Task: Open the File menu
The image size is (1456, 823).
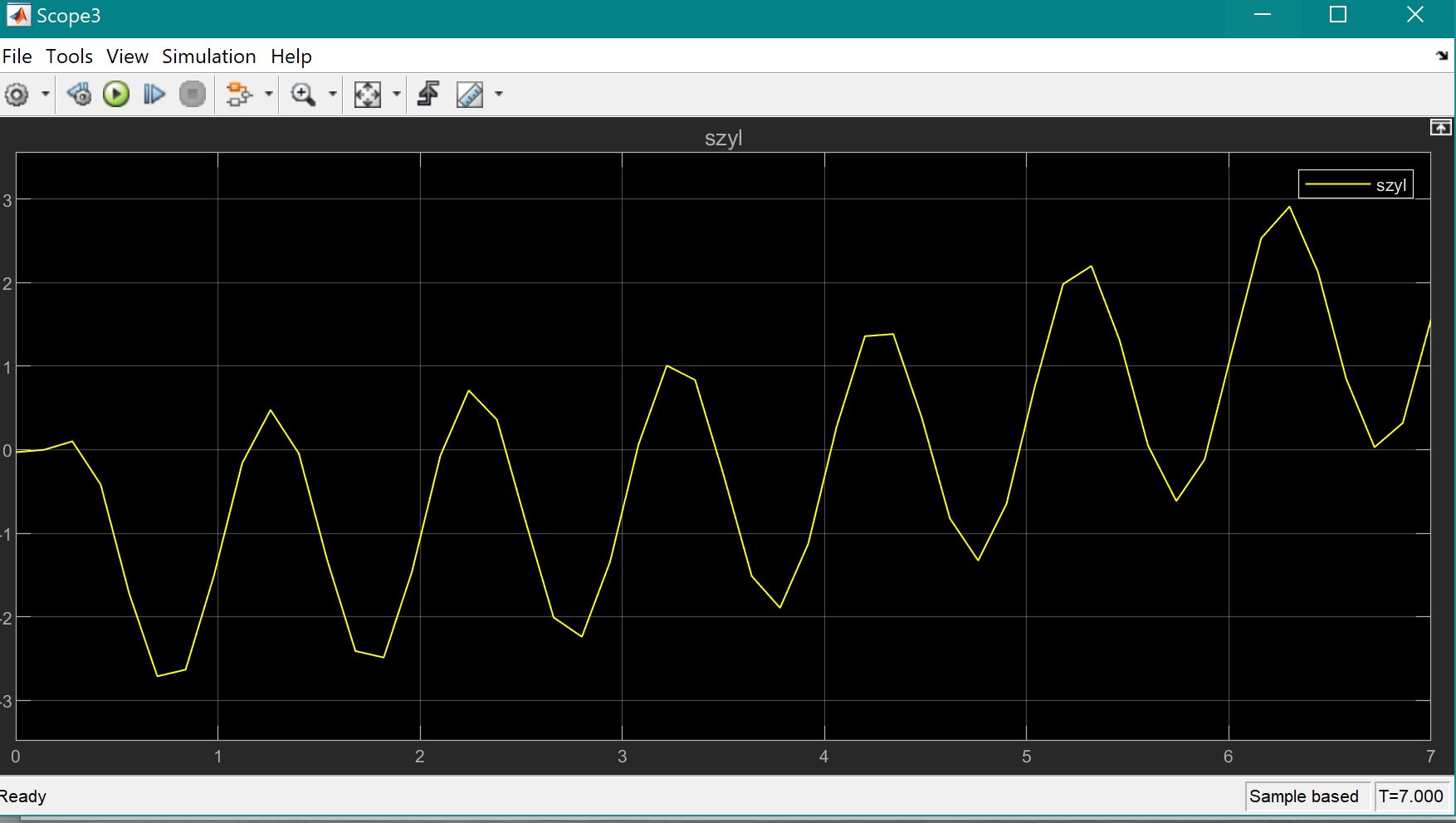Action: [x=17, y=56]
